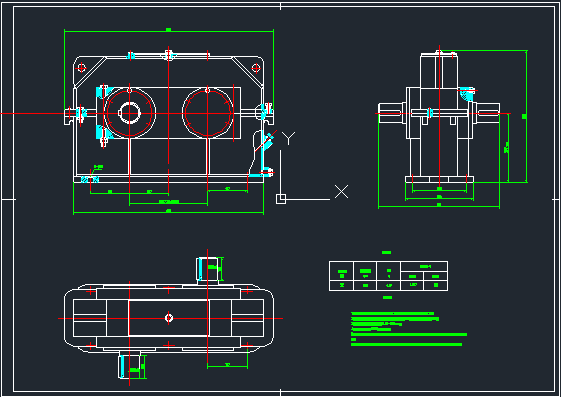Click the X axis label of UCS icon

click(x=341, y=192)
